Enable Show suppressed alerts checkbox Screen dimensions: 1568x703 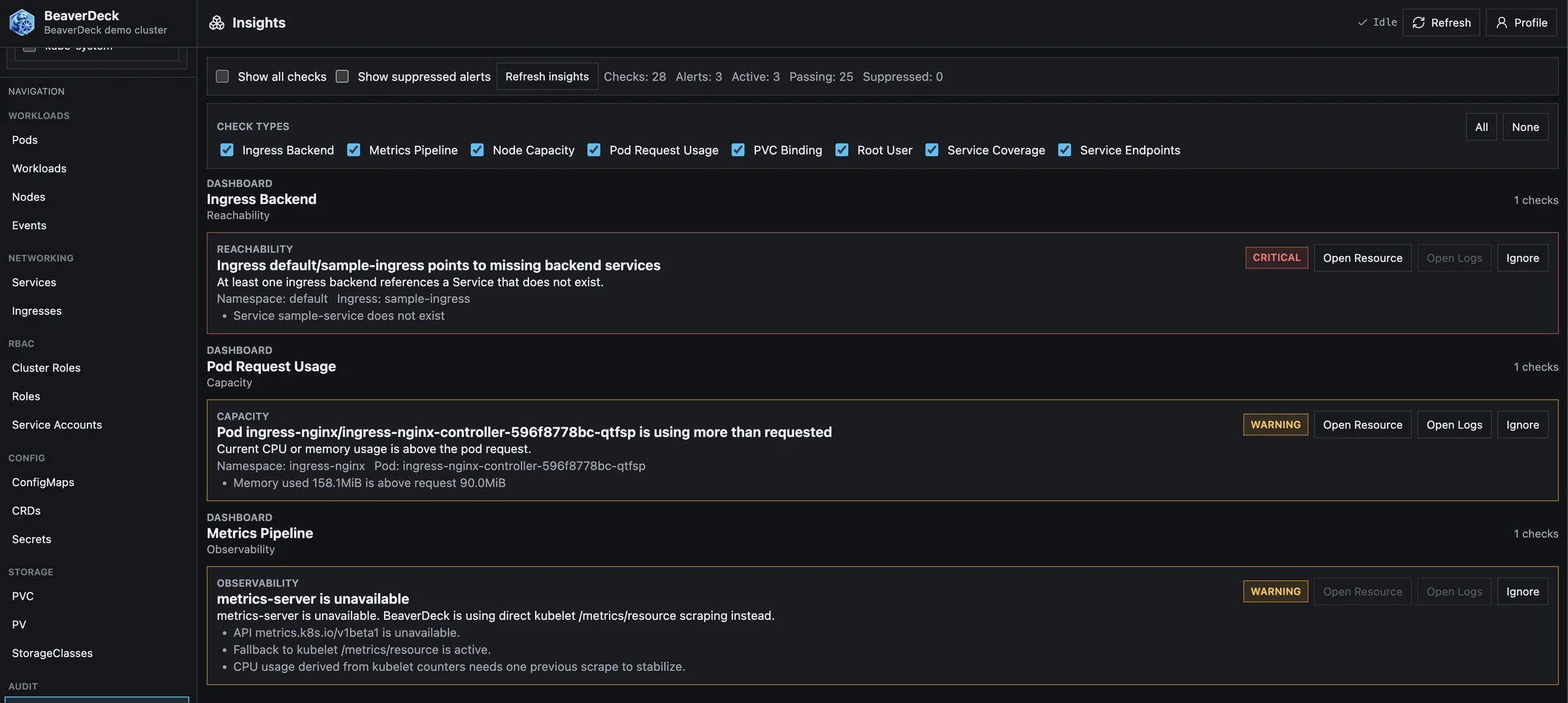(342, 76)
